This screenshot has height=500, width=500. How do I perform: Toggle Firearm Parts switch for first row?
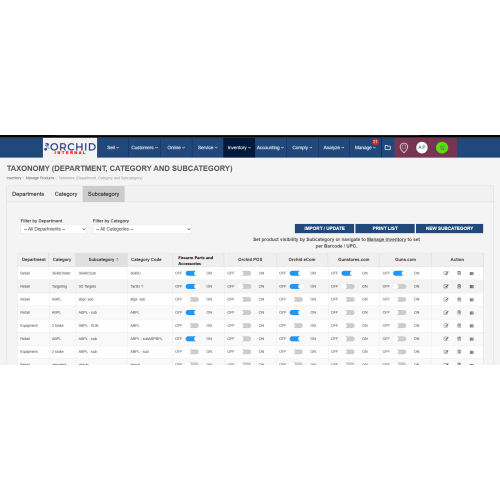click(x=192, y=273)
